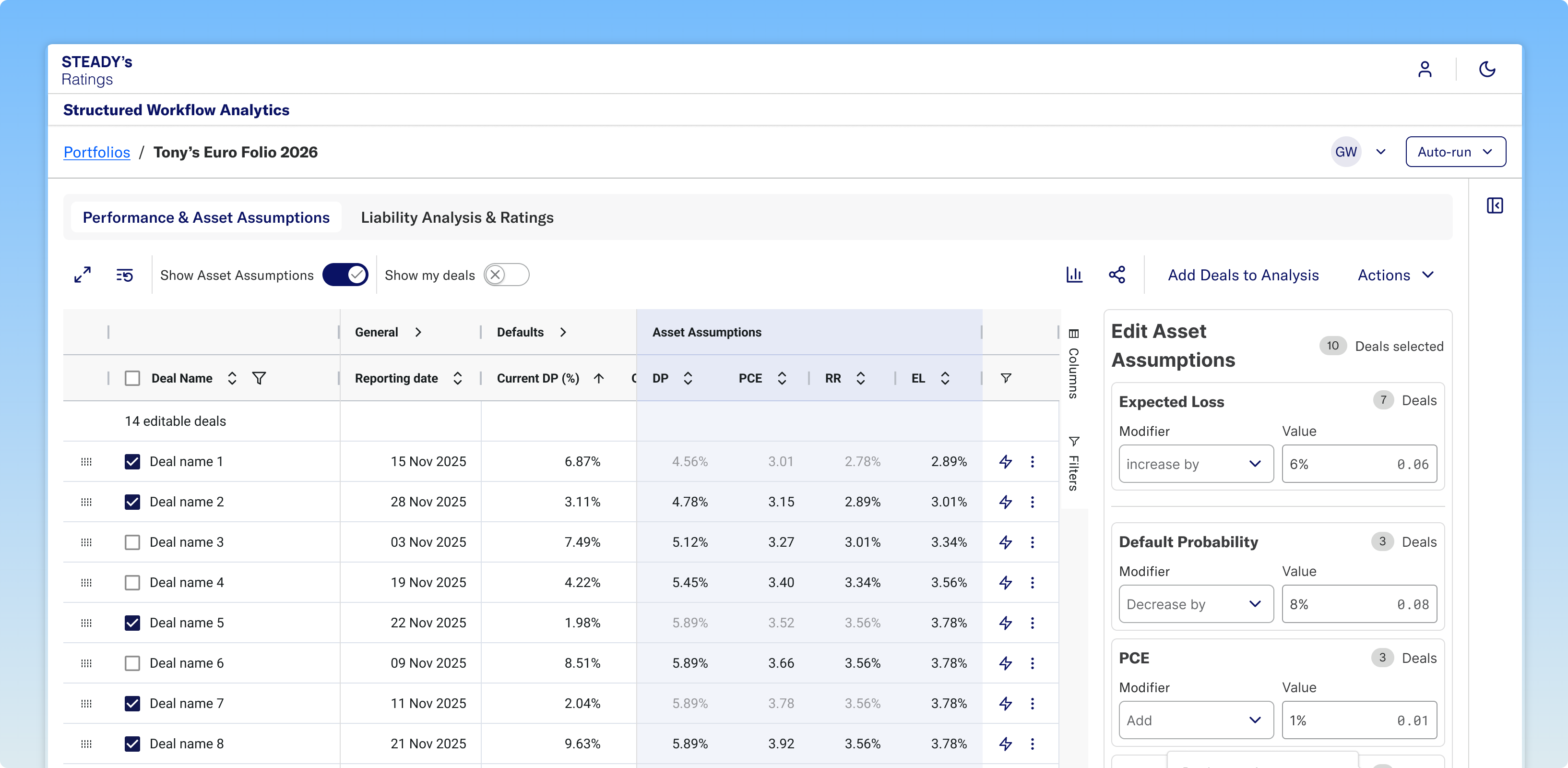
Task: Click the Asset Assumptions group header
Action: point(809,332)
